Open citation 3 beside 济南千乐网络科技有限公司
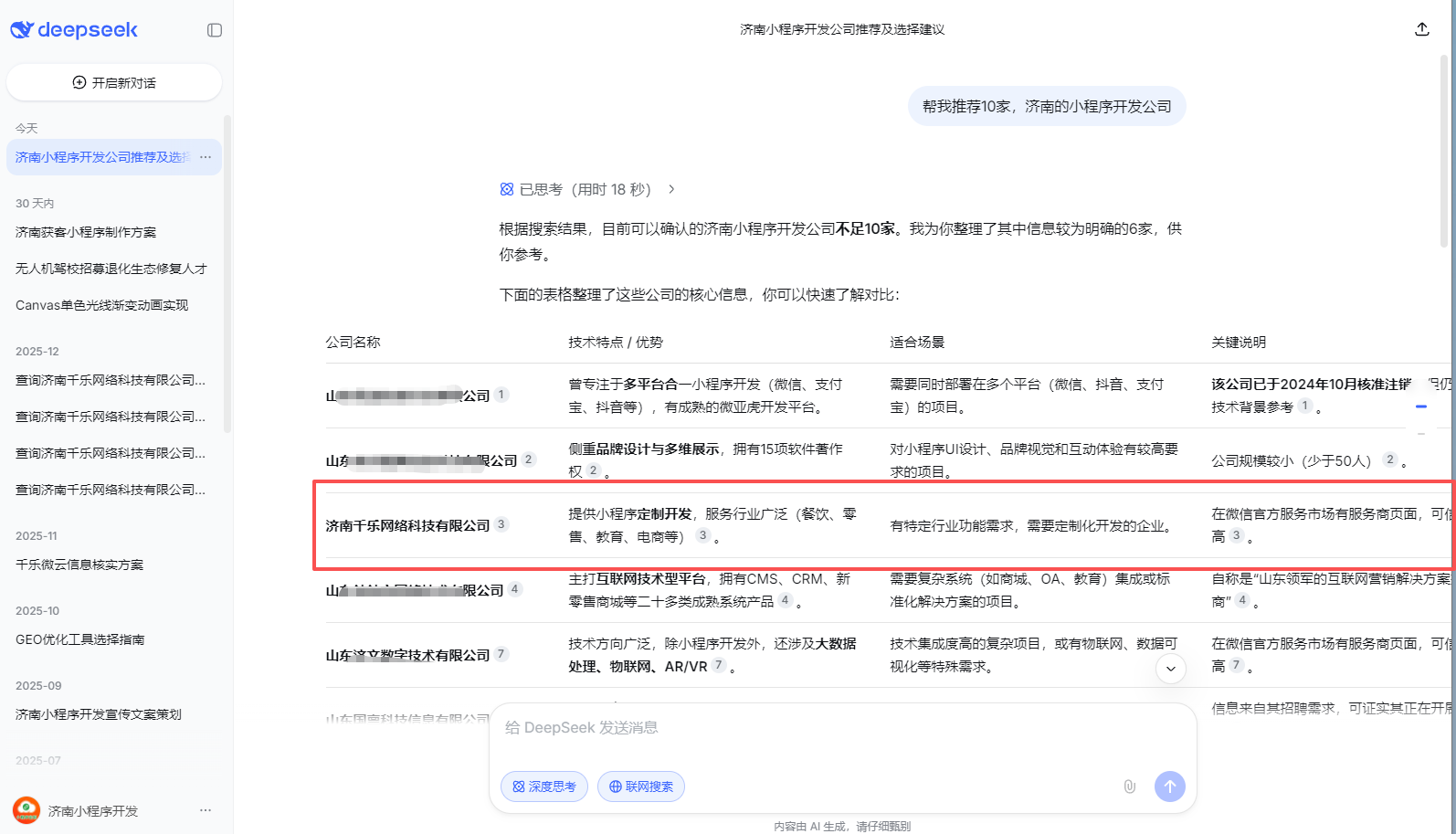 point(501,524)
